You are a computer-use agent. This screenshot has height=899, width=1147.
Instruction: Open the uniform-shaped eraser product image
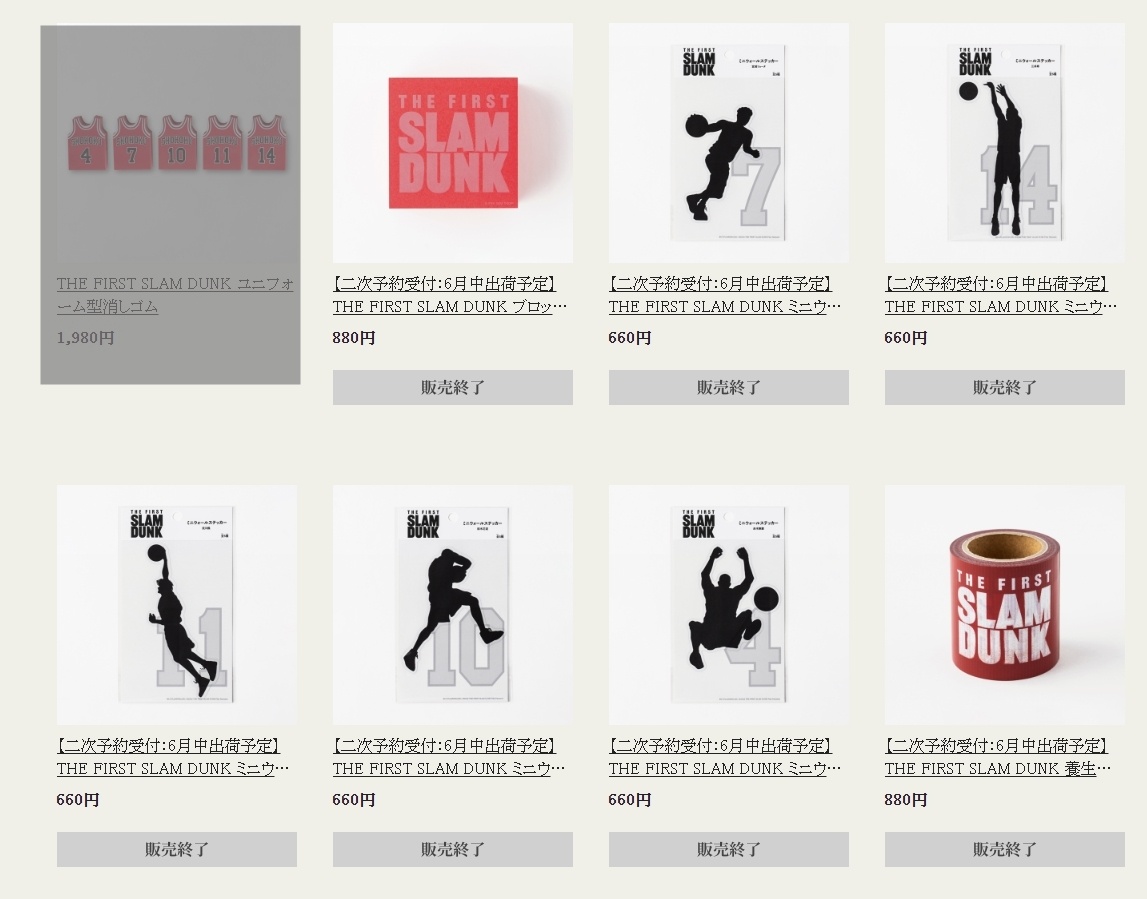tap(176, 143)
